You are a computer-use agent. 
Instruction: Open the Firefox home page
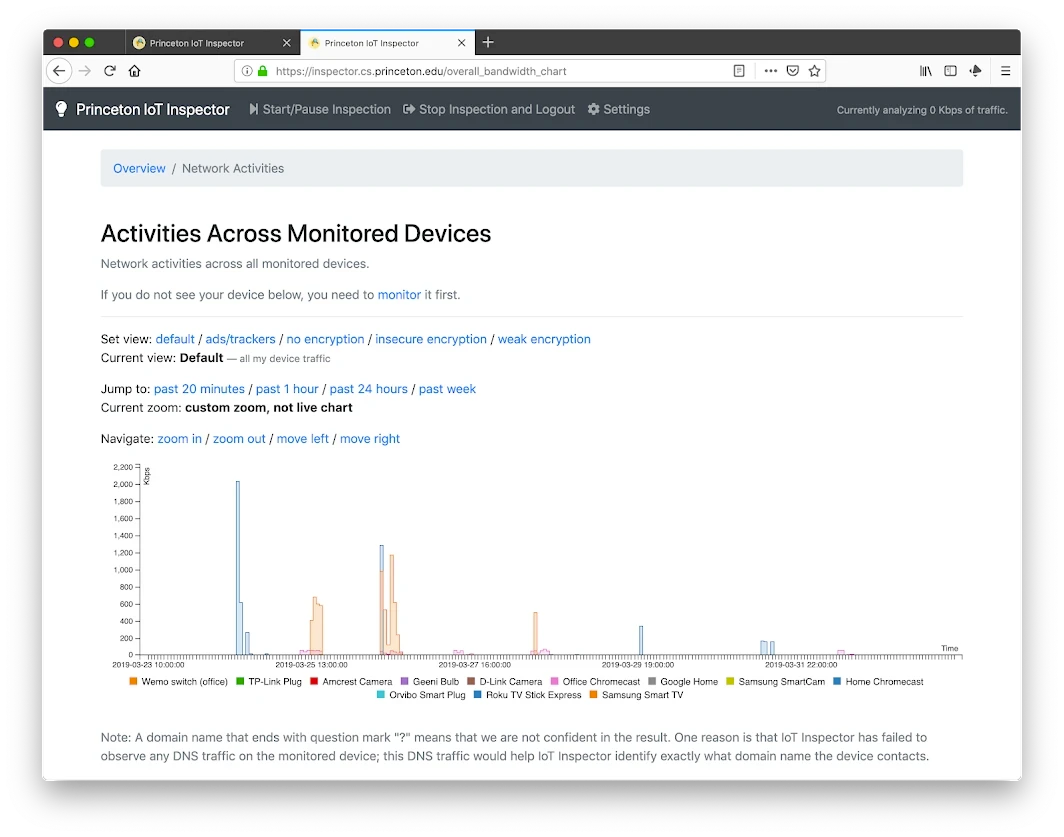point(135,71)
